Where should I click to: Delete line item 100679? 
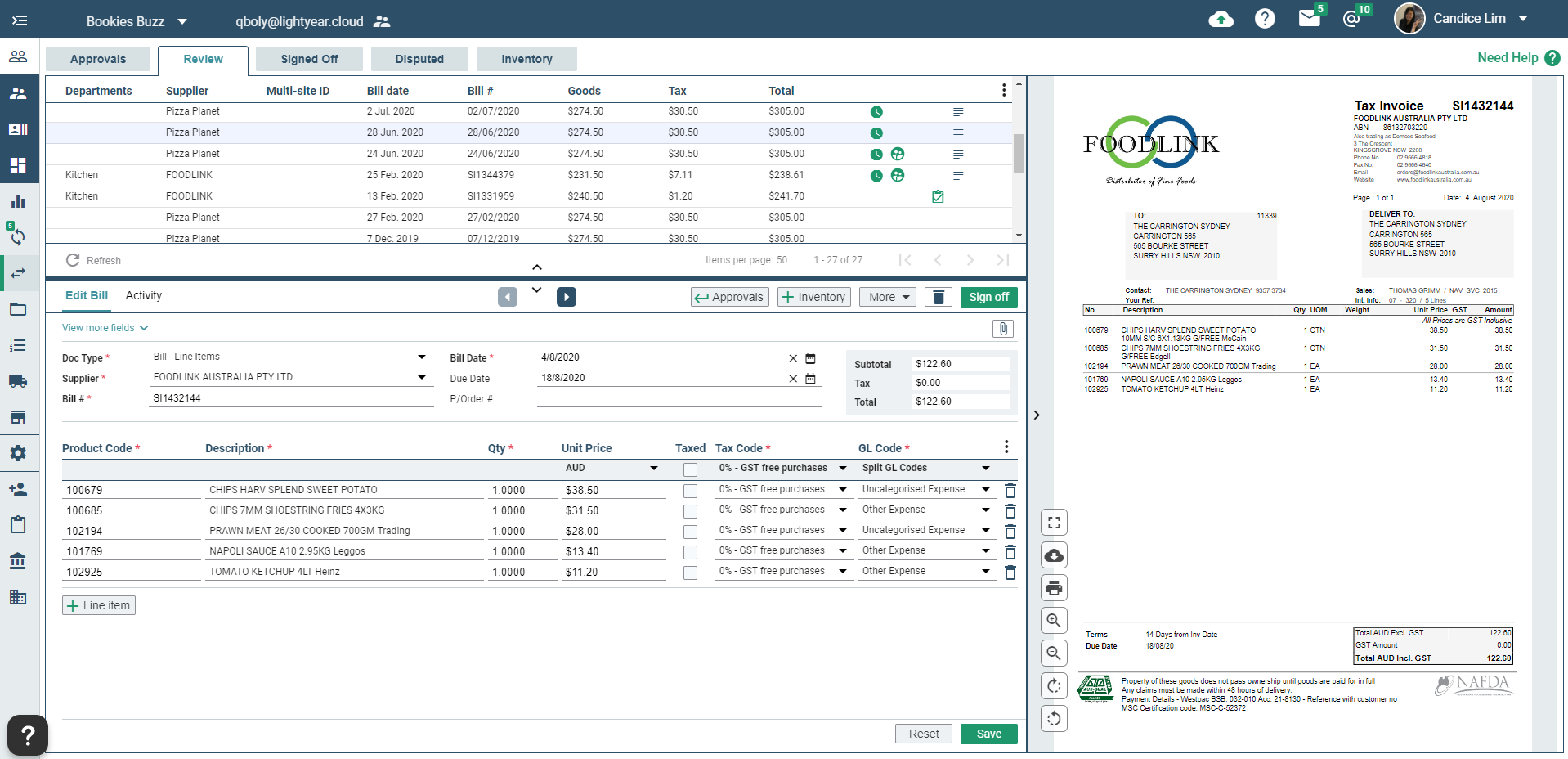[1010, 491]
